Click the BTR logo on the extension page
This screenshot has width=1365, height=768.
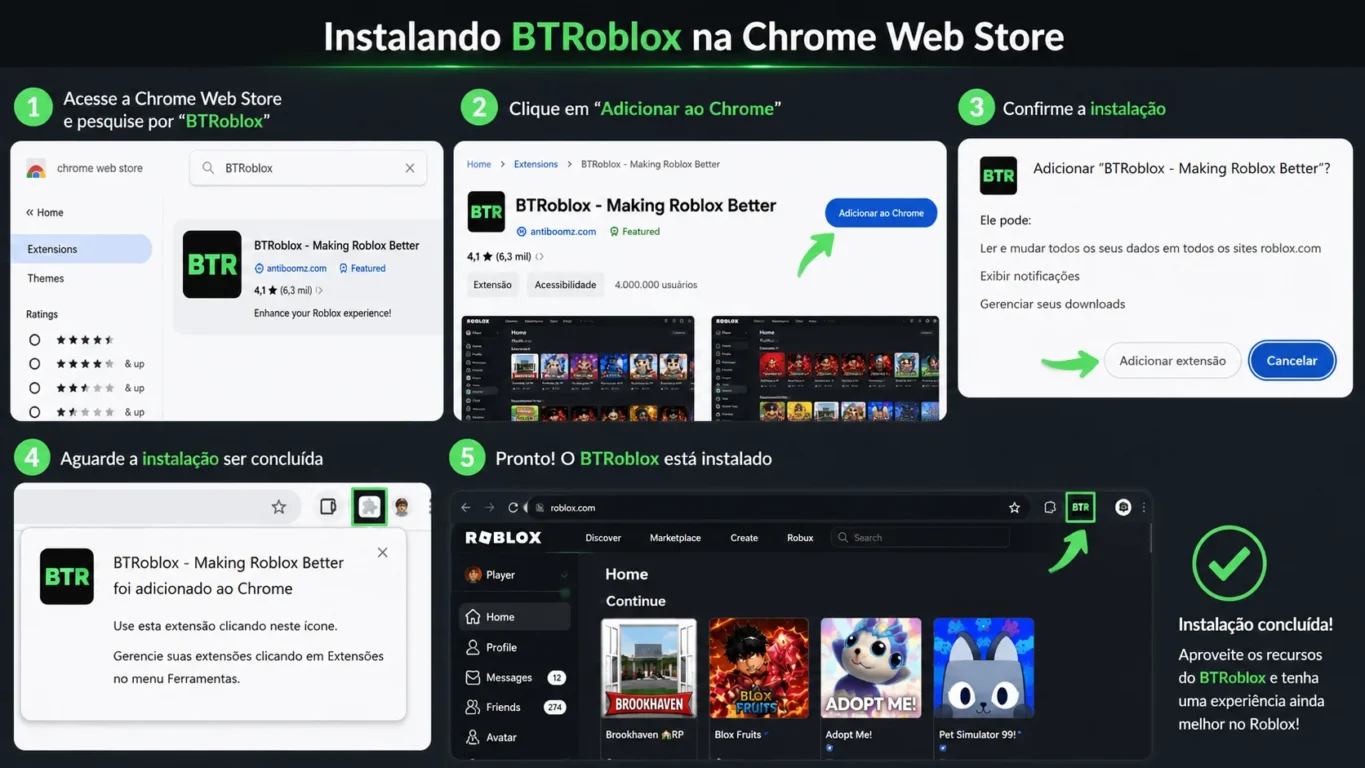(486, 212)
